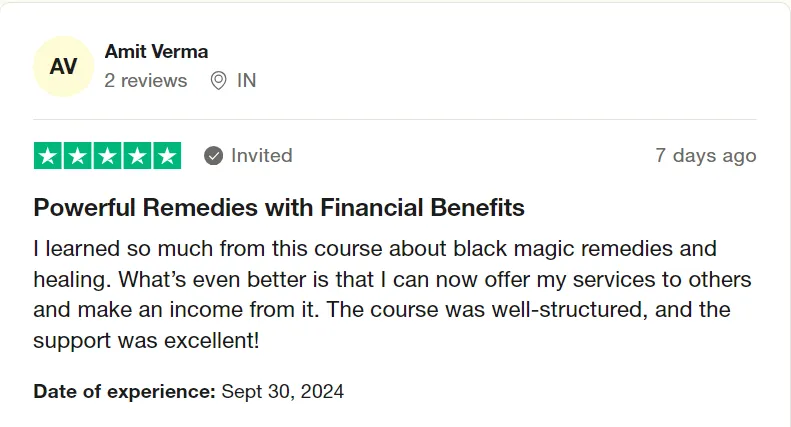This screenshot has width=791, height=427.
Task: Click the middle third rating star
Action: coord(107,156)
